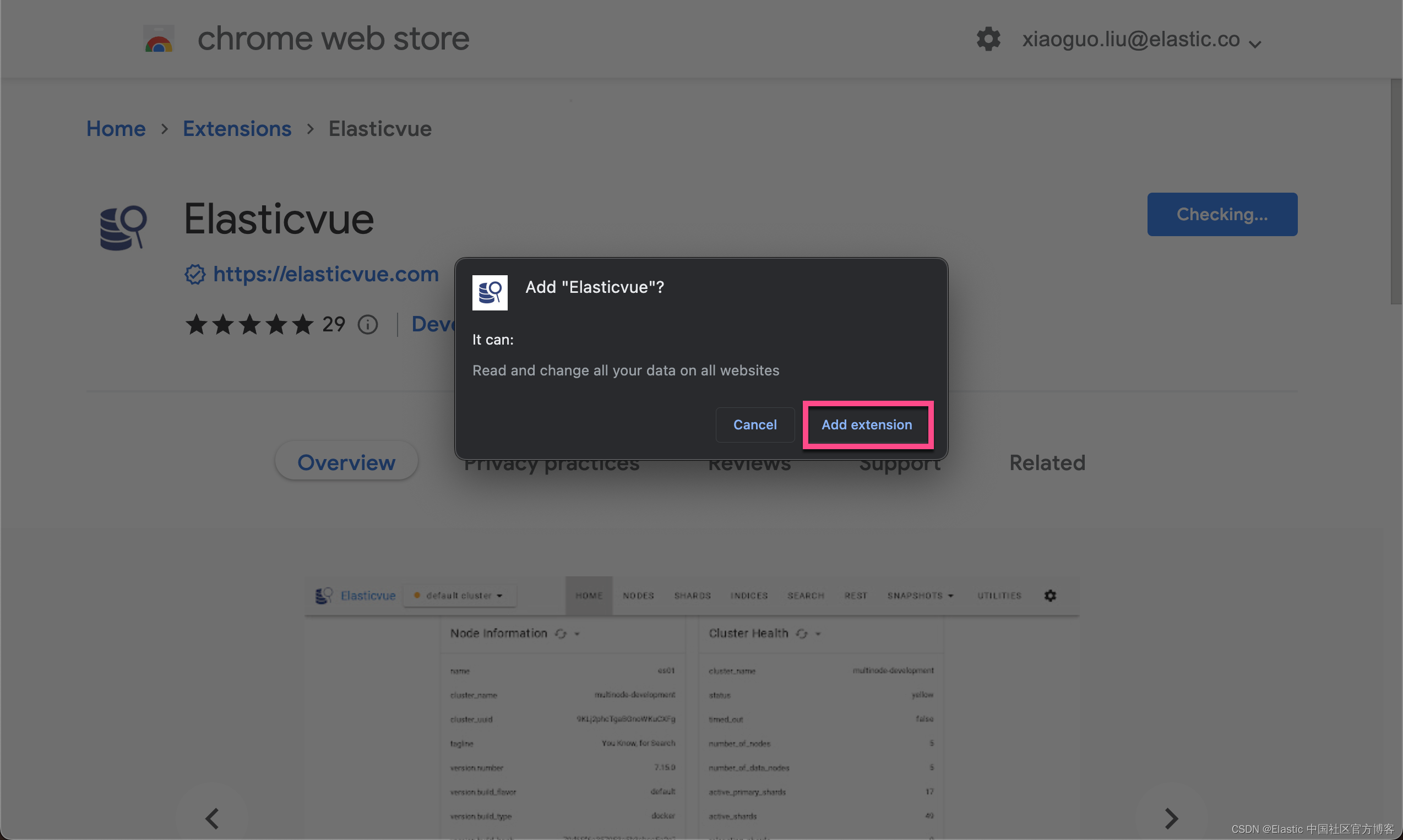
Task: Advance to next screenshot with right arrow
Action: tap(1171, 818)
